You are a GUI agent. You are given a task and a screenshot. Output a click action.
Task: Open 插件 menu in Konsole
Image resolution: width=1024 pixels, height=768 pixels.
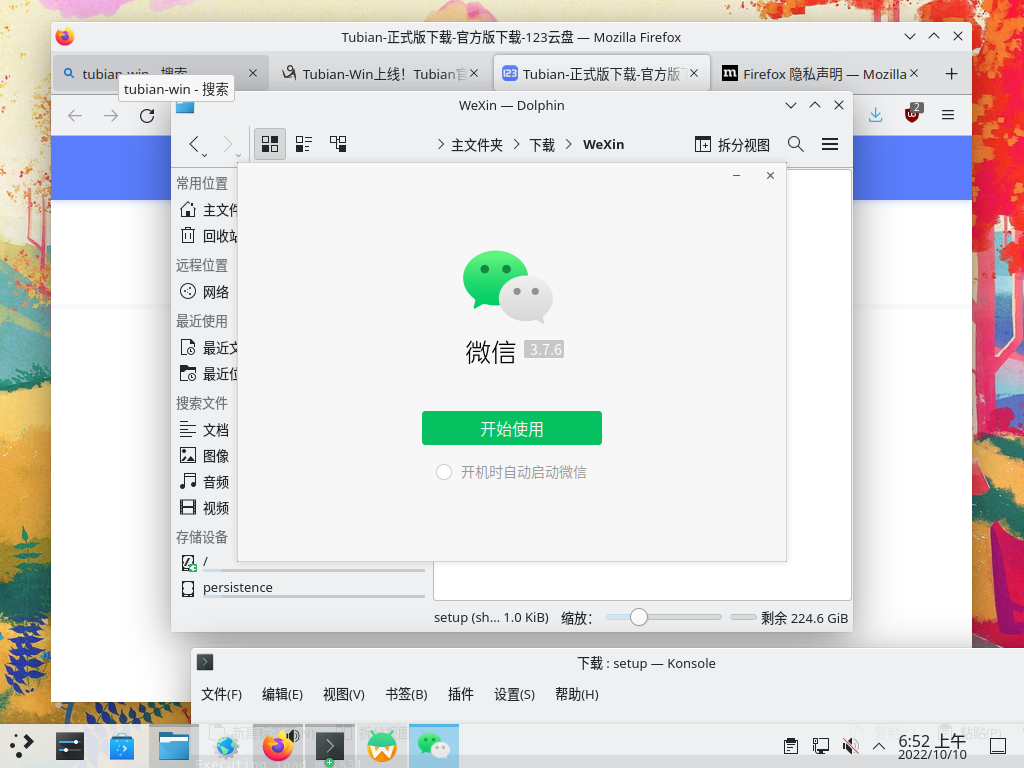coord(460,694)
